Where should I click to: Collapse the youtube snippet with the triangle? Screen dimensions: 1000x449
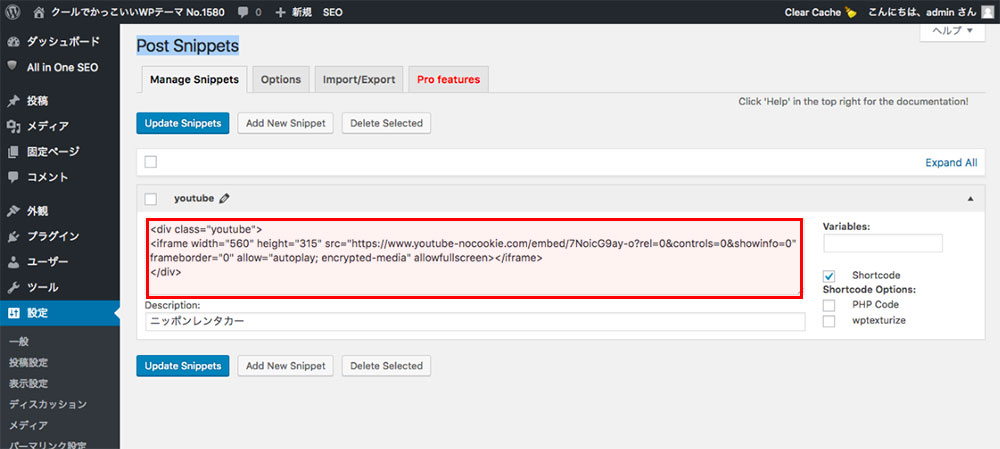[971, 199]
